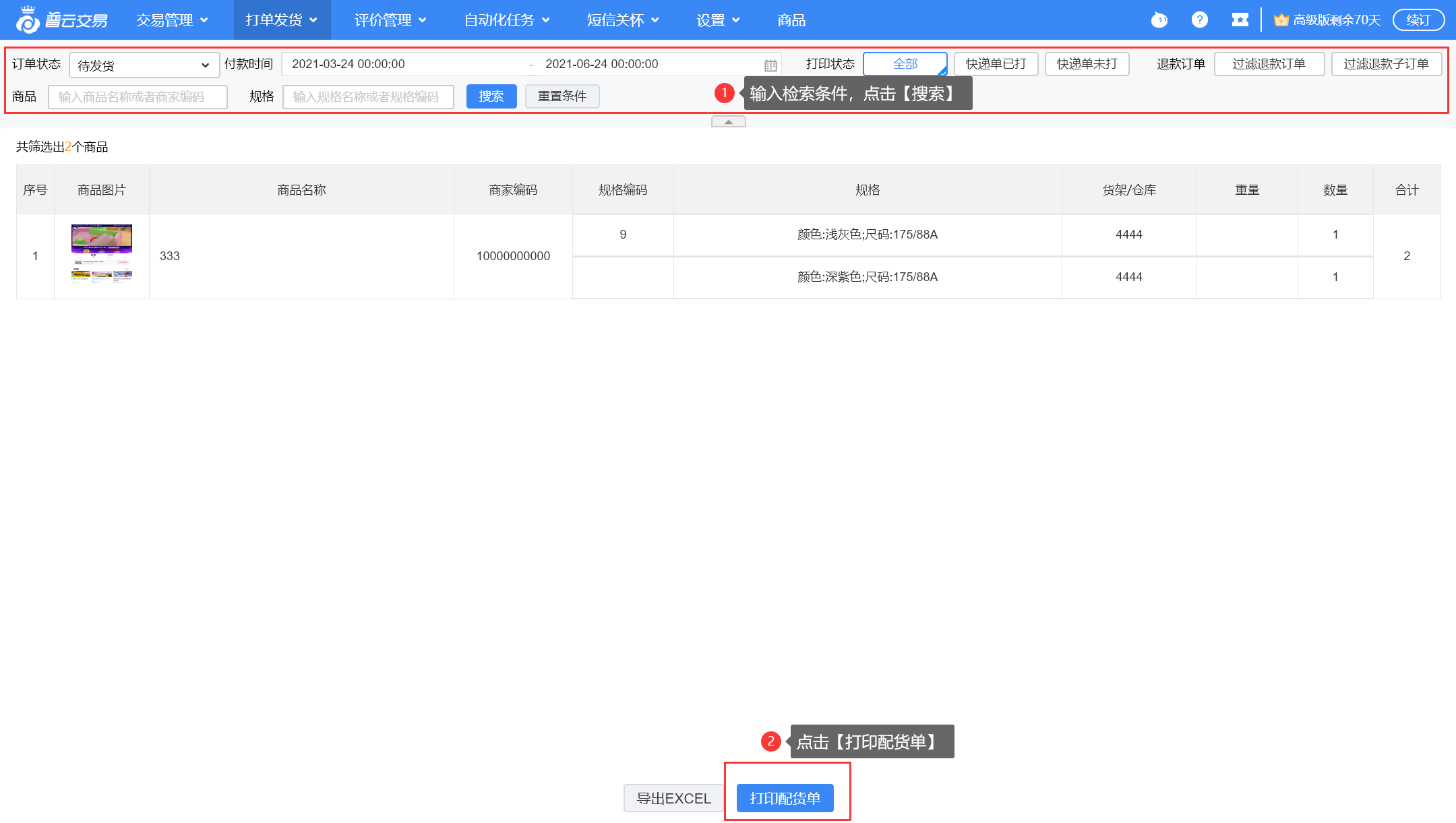Screen dimensions: 1456x823
Task: Click the gold crown premium icon
Action: [x=1281, y=20]
